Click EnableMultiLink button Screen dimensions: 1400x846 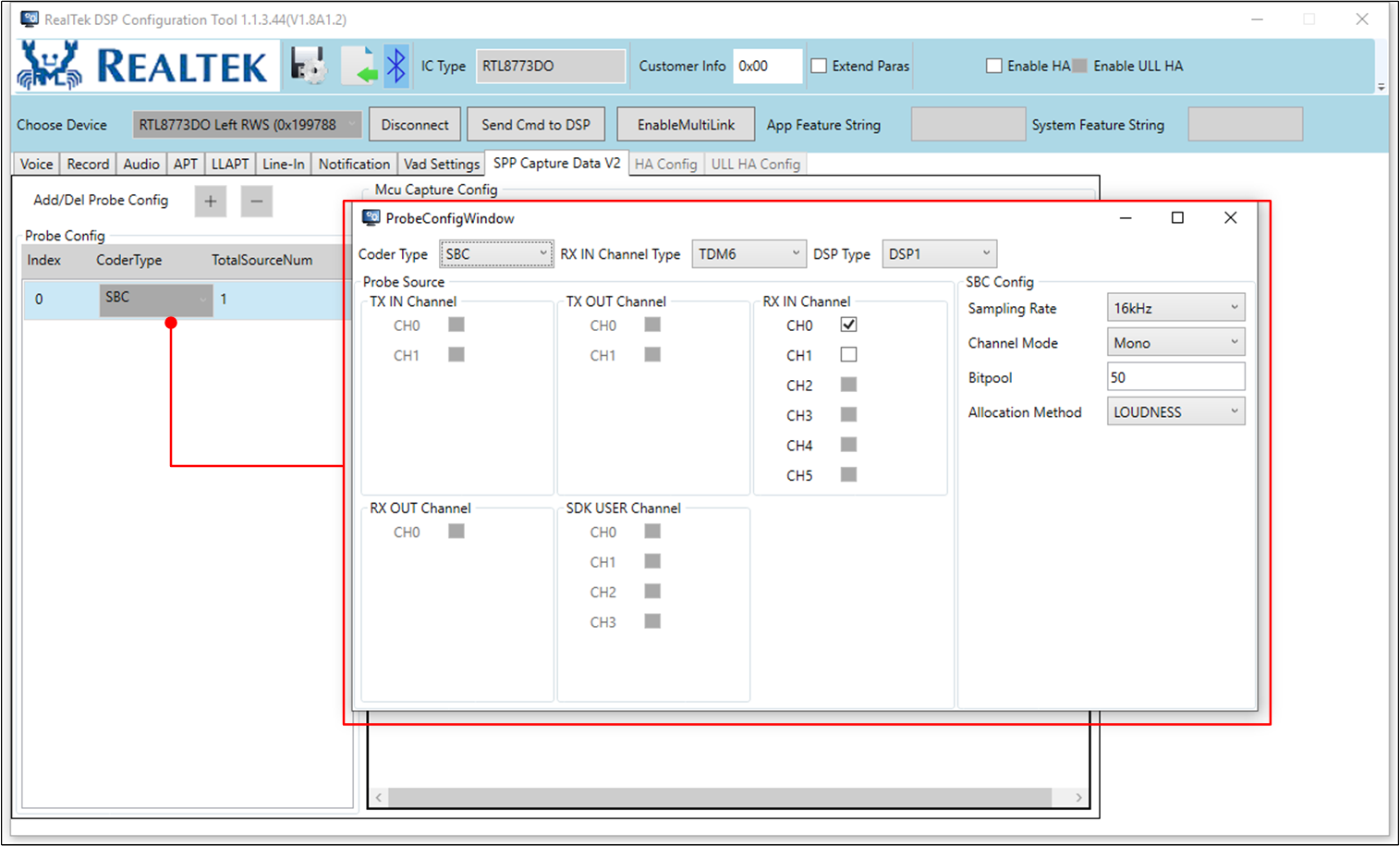tap(686, 125)
